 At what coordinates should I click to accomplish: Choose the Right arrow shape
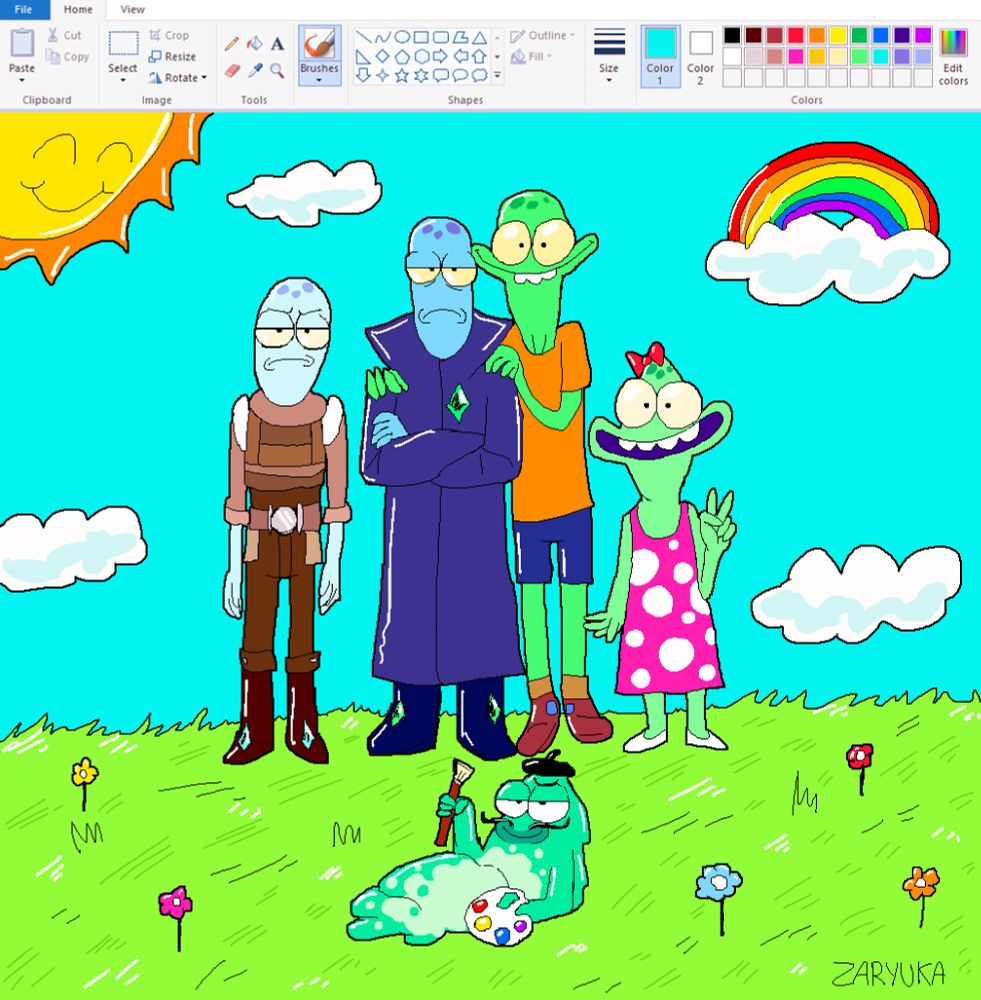point(441,57)
